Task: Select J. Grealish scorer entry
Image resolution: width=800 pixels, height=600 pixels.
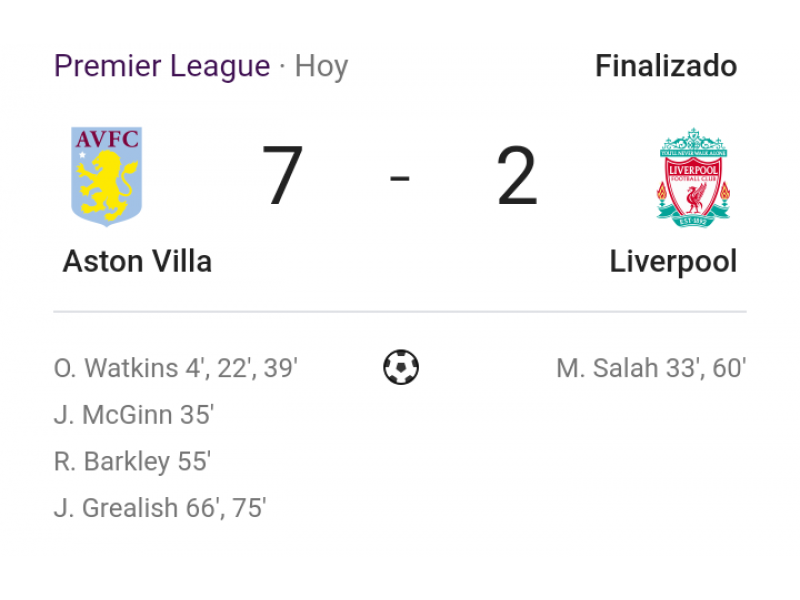Action: pyautogui.click(x=160, y=508)
